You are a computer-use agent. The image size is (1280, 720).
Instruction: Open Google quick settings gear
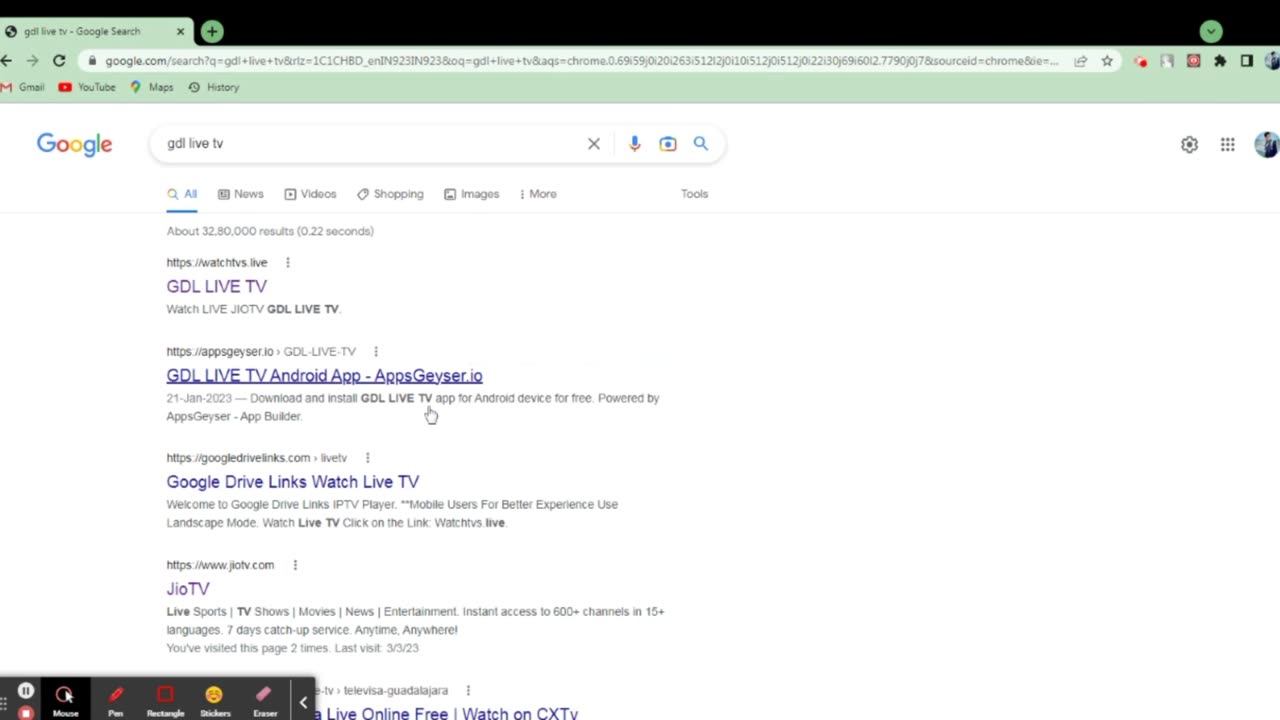[x=1189, y=145]
